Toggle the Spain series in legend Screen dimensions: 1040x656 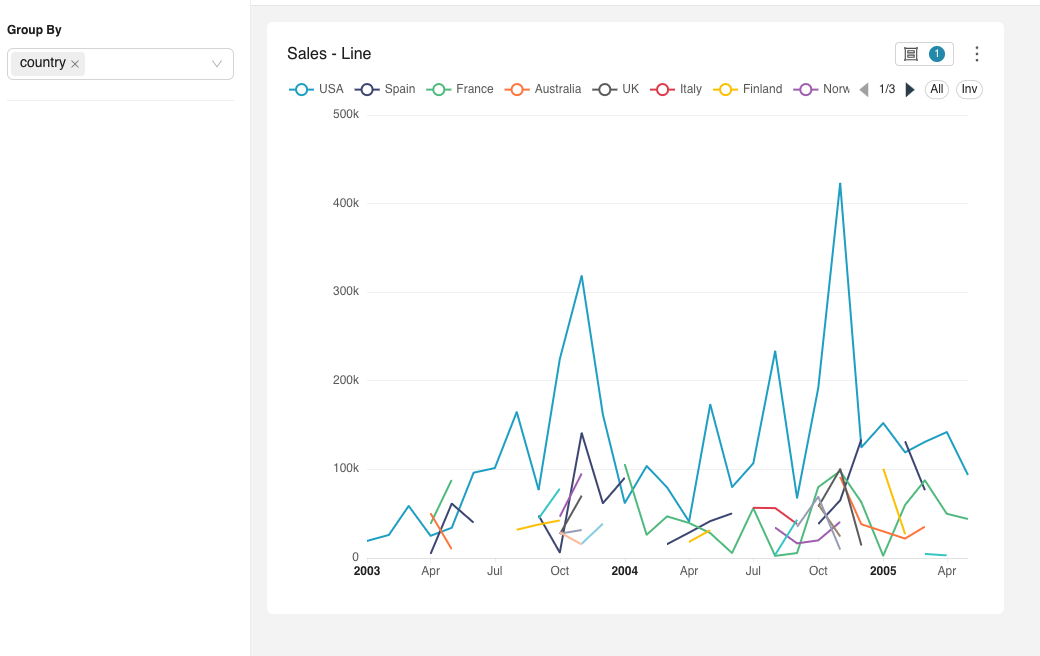[386, 89]
